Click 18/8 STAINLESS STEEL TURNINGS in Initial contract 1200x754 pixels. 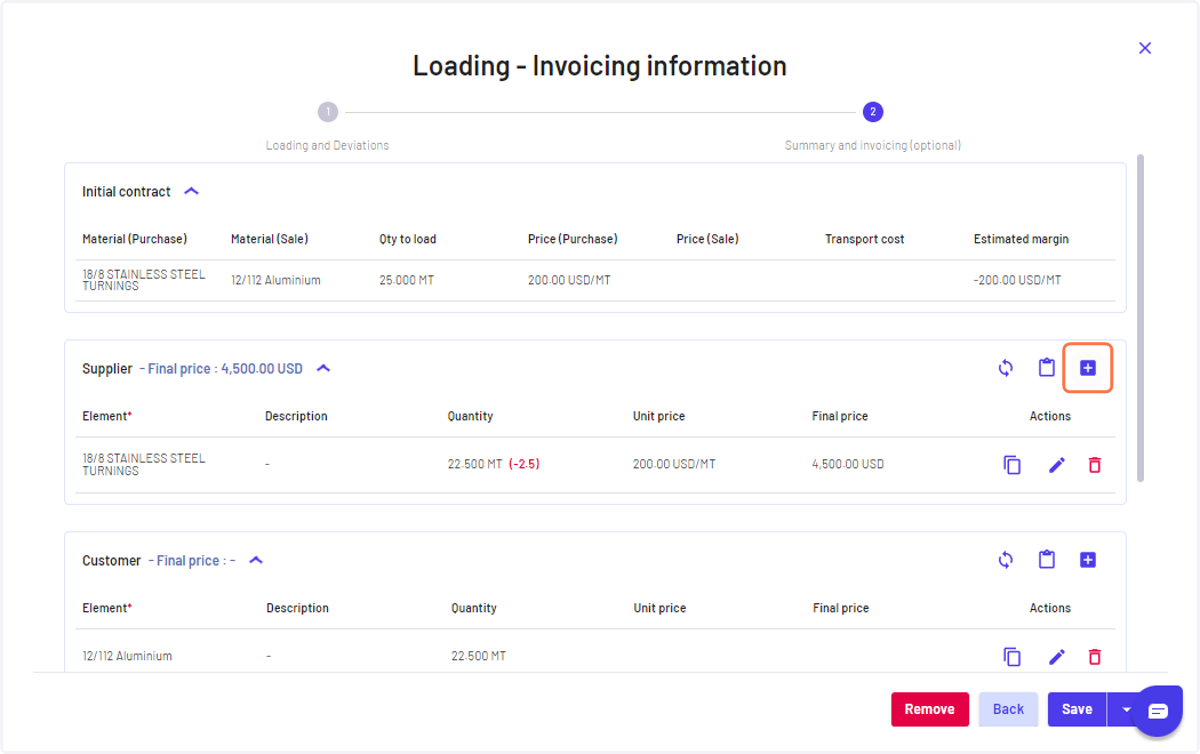click(144, 280)
